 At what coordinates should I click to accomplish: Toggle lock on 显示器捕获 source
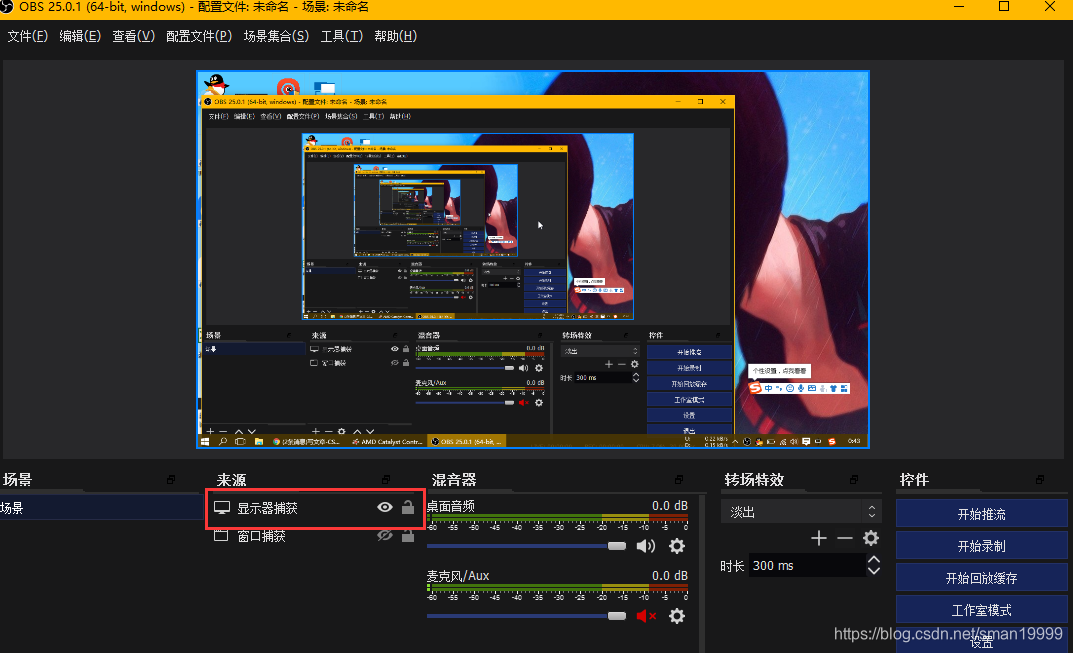408,507
